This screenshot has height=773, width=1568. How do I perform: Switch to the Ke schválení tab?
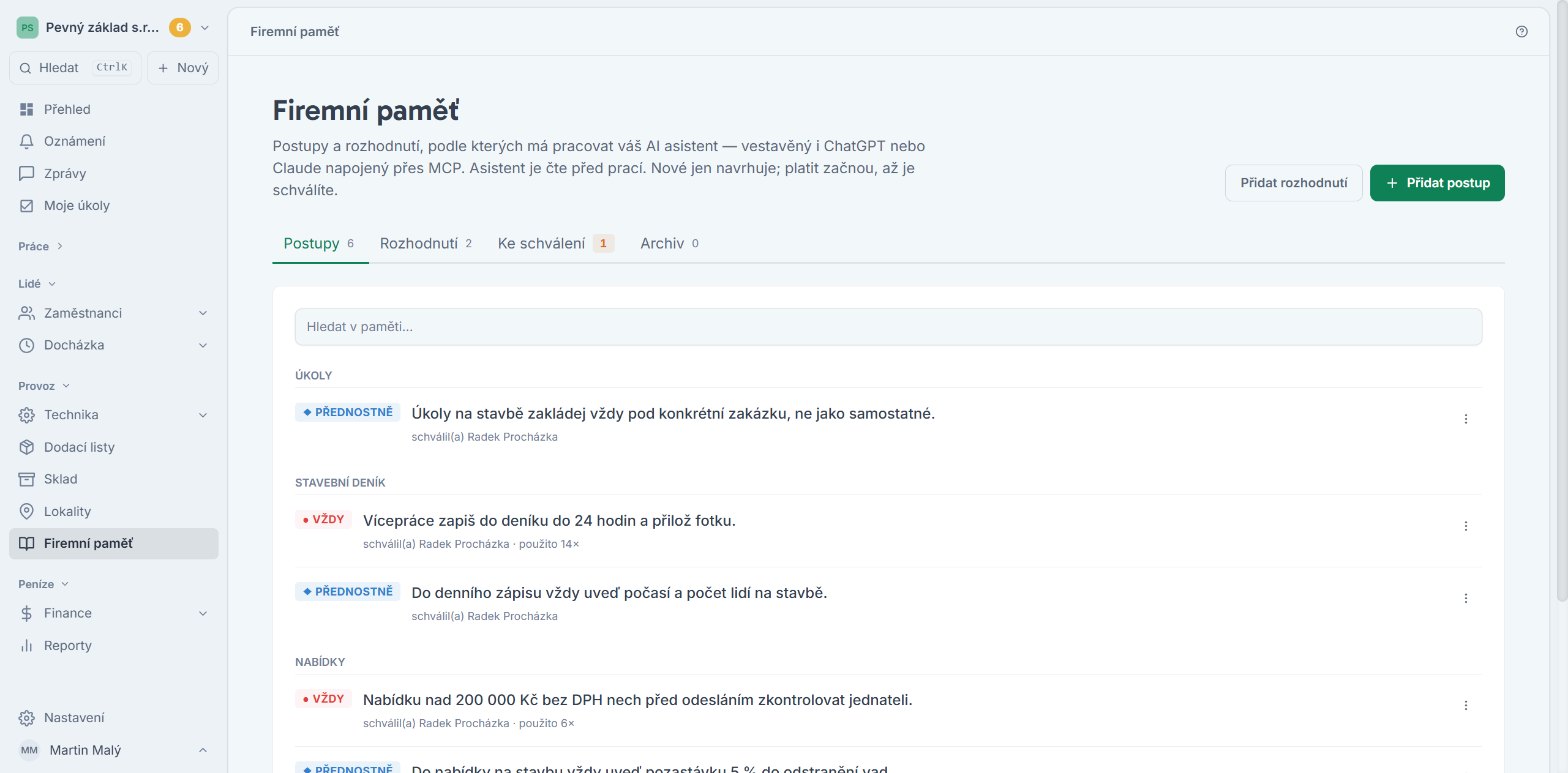point(555,243)
